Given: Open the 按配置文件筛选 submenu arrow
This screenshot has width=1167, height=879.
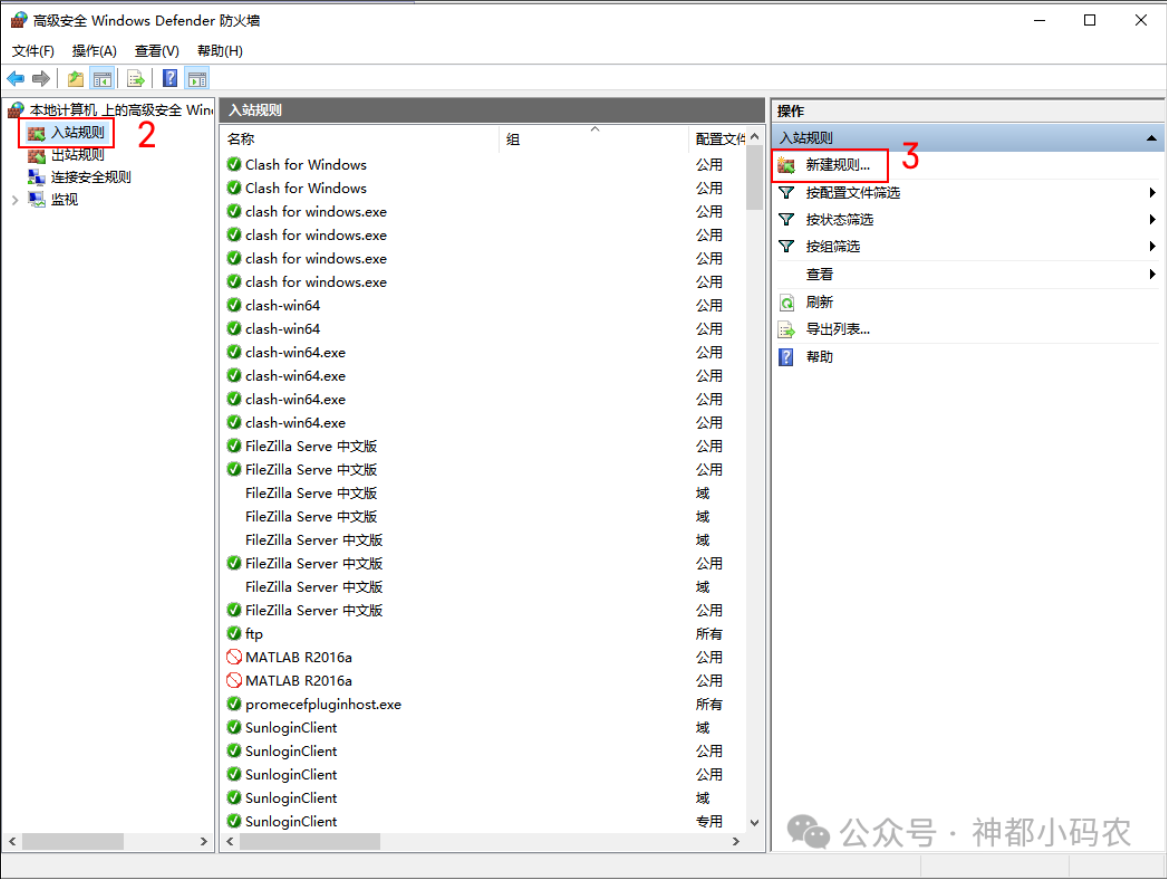Looking at the screenshot, I should tap(1152, 193).
